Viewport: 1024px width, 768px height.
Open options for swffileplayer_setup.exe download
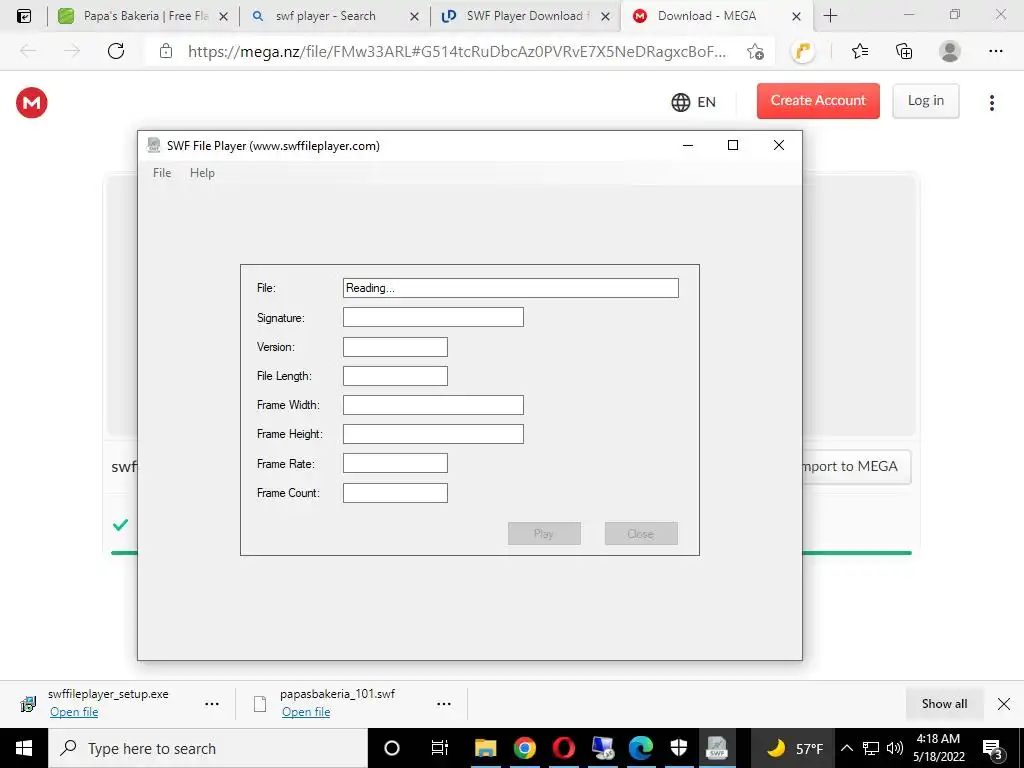pyautogui.click(x=212, y=704)
